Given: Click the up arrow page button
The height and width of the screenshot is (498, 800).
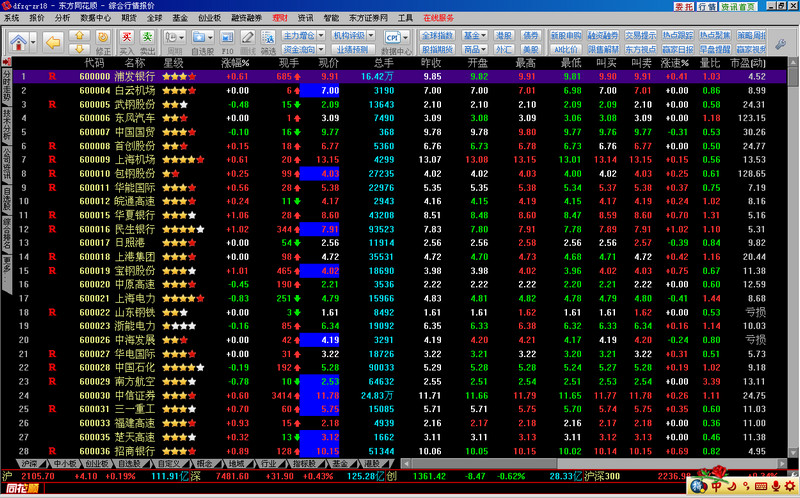Looking at the screenshot, I should pos(79,36).
